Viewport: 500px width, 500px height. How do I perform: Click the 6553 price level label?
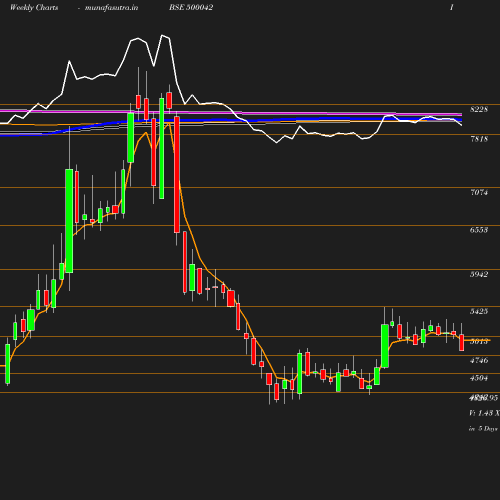(x=479, y=230)
